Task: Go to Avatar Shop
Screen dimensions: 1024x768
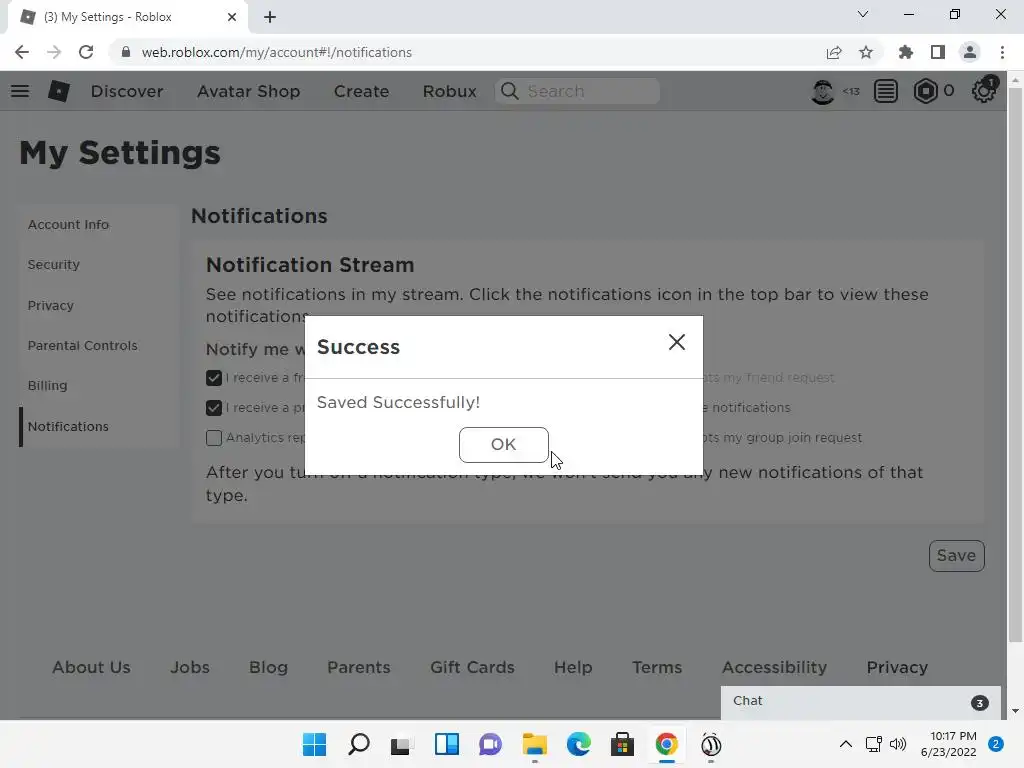Action: [248, 91]
